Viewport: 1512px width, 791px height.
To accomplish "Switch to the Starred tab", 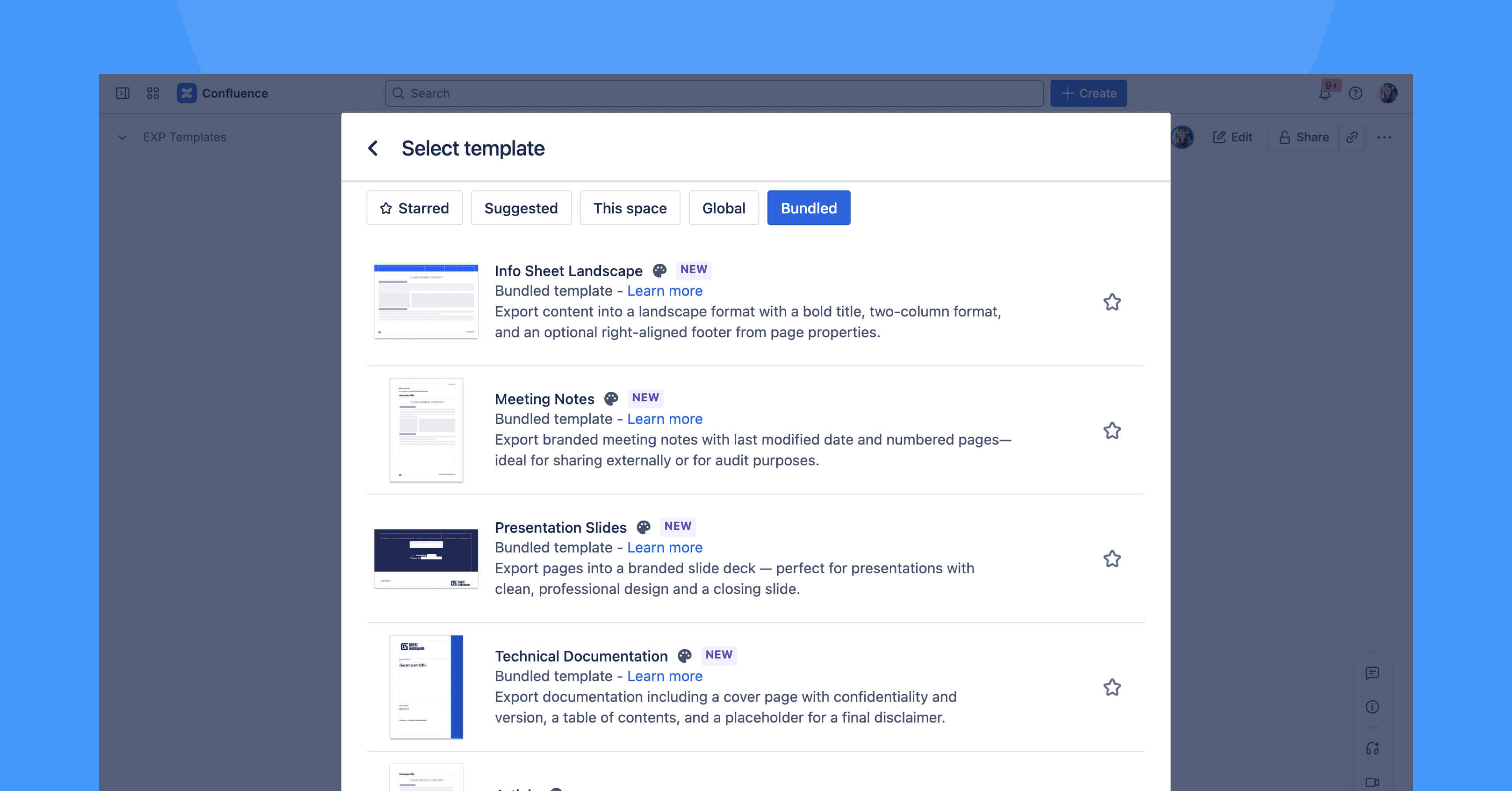I will pyautogui.click(x=414, y=208).
